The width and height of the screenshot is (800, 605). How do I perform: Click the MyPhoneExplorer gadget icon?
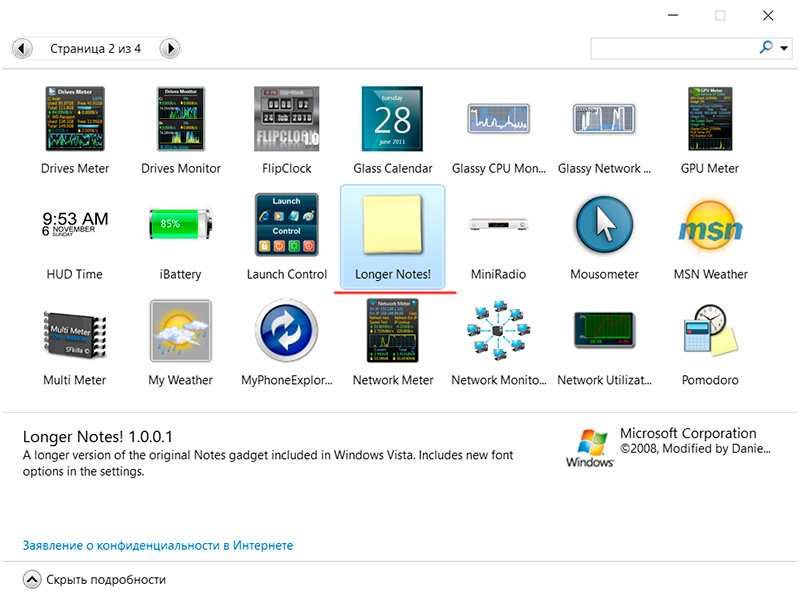pos(287,331)
